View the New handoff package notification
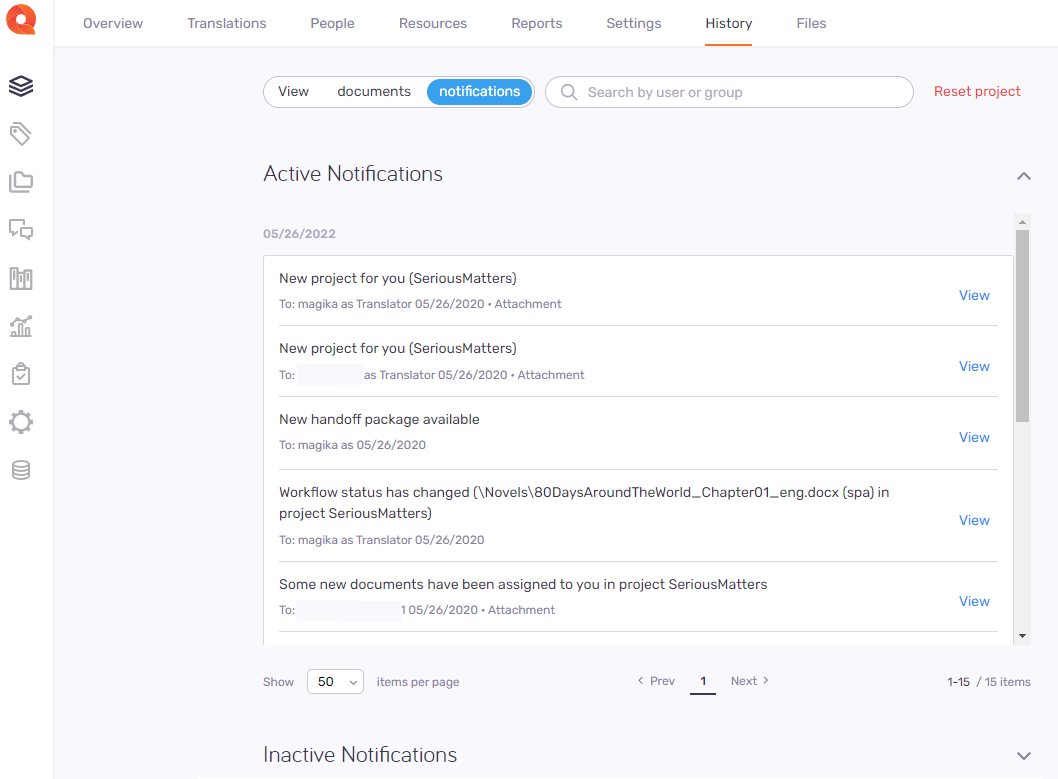Screen dimensions: 1058x779 click(974, 437)
